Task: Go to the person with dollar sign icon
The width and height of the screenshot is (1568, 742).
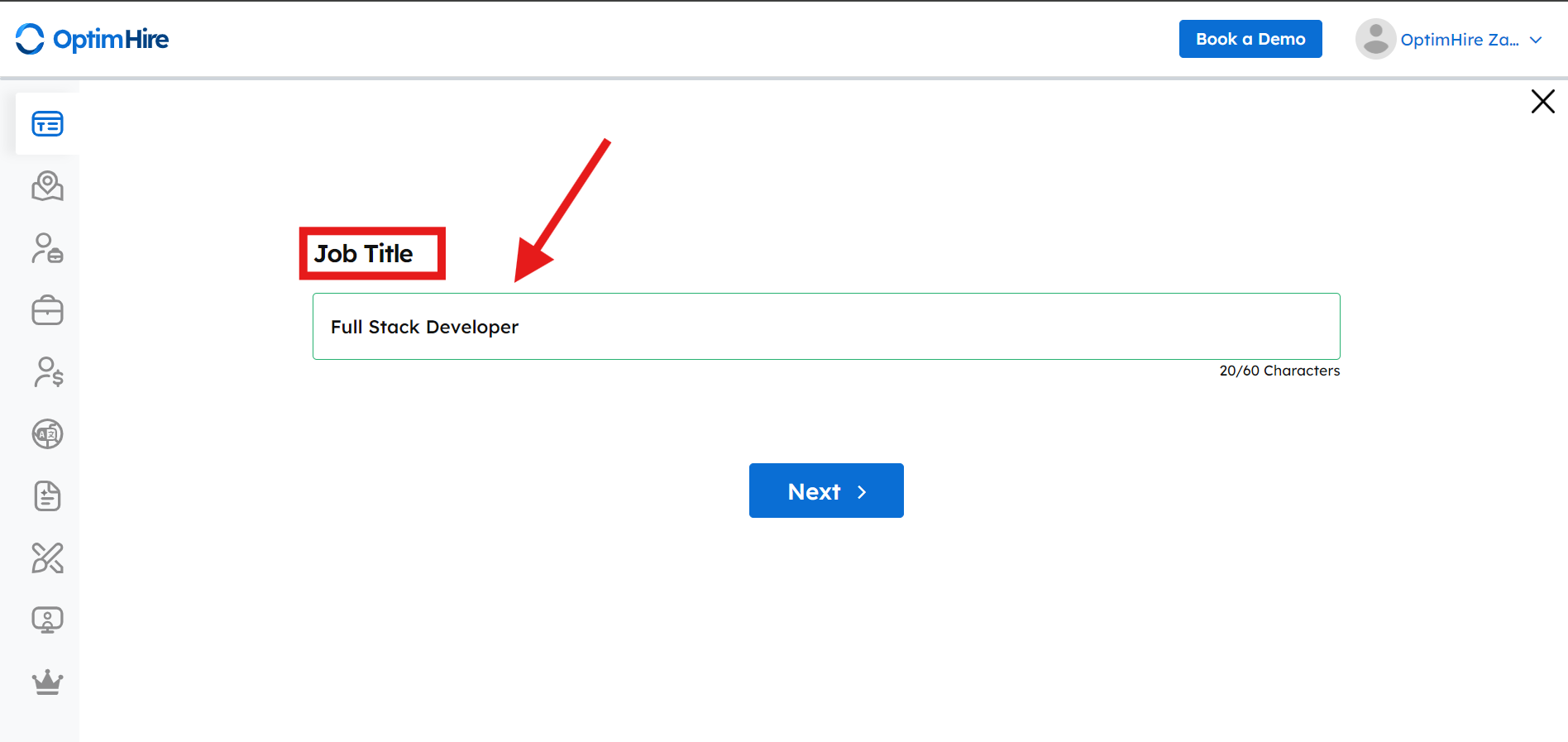Action: 48,372
